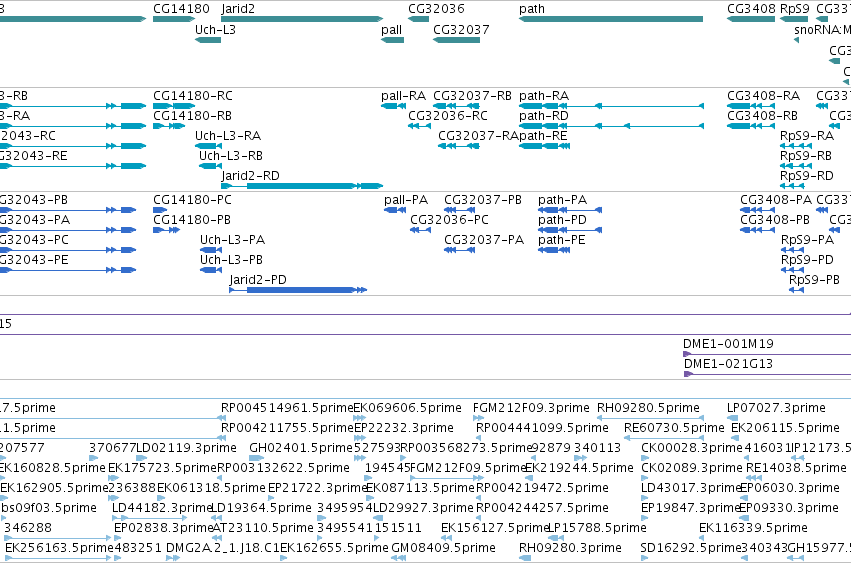Open the GM08409.5prime EST label

click(443, 547)
